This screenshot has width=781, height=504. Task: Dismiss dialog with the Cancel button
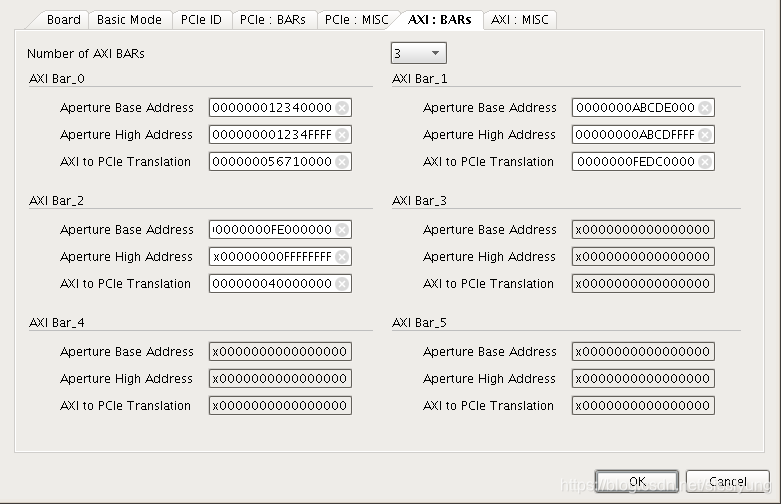pyautogui.click(x=727, y=481)
